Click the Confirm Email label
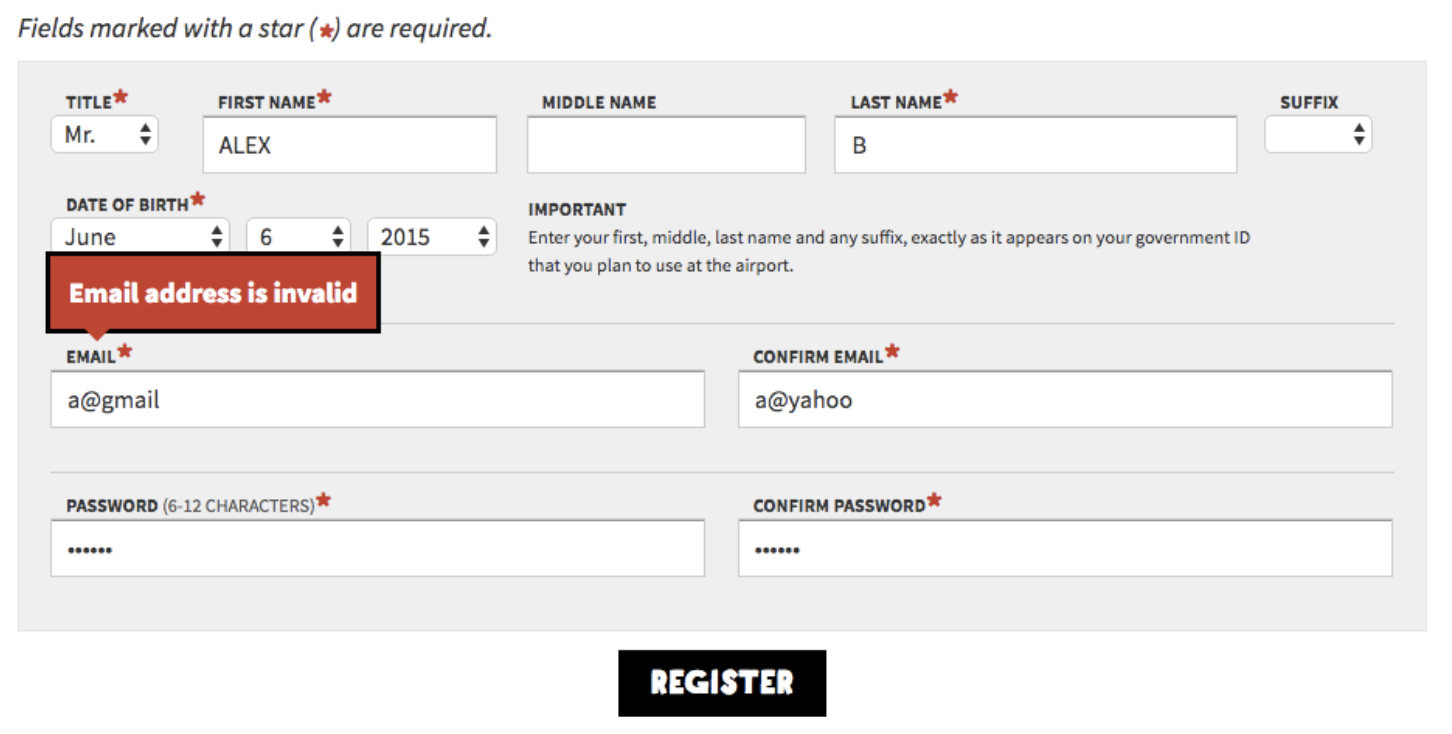The height and width of the screenshot is (734, 1452). click(818, 356)
